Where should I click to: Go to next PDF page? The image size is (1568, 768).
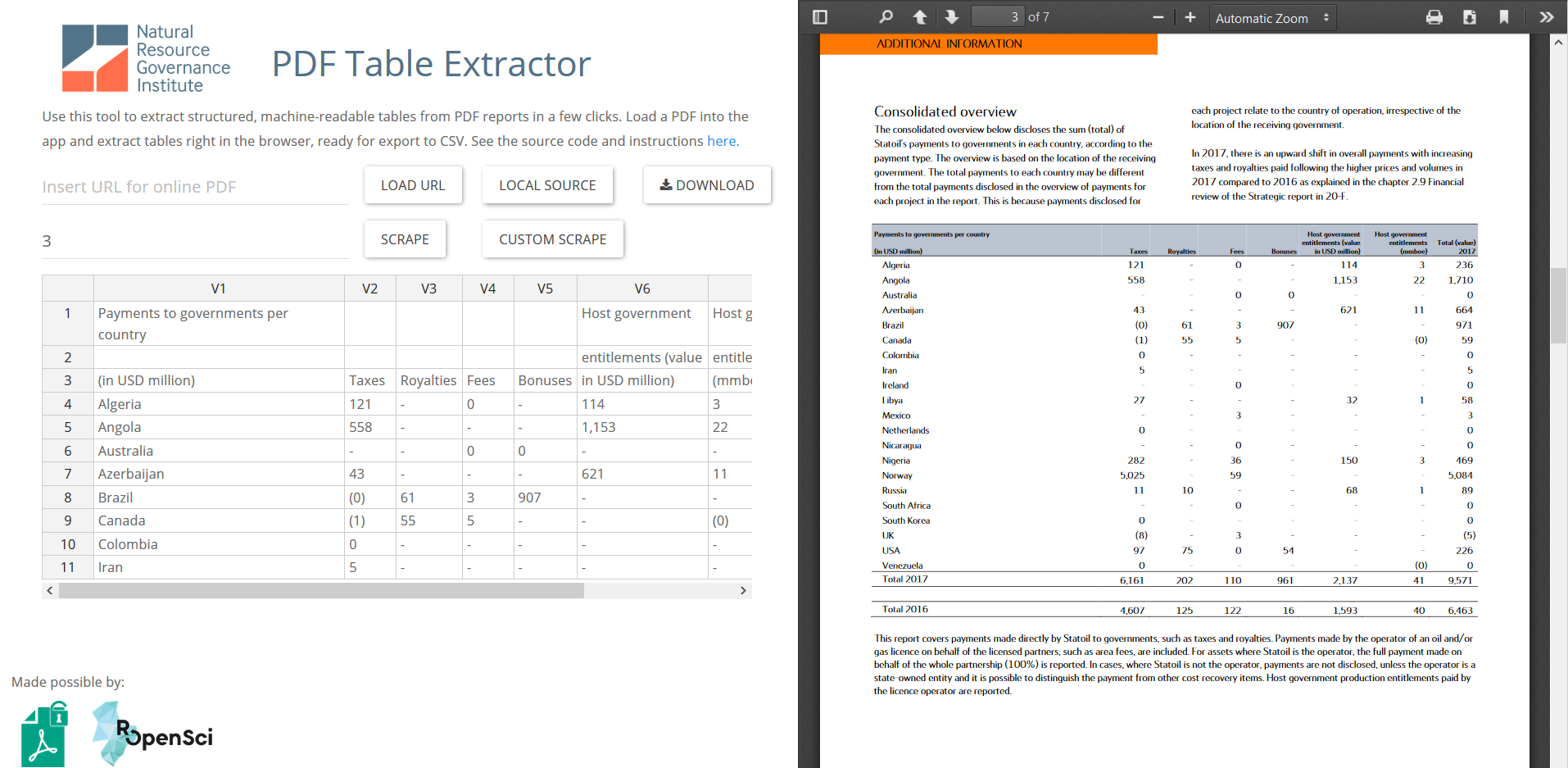pos(951,17)
